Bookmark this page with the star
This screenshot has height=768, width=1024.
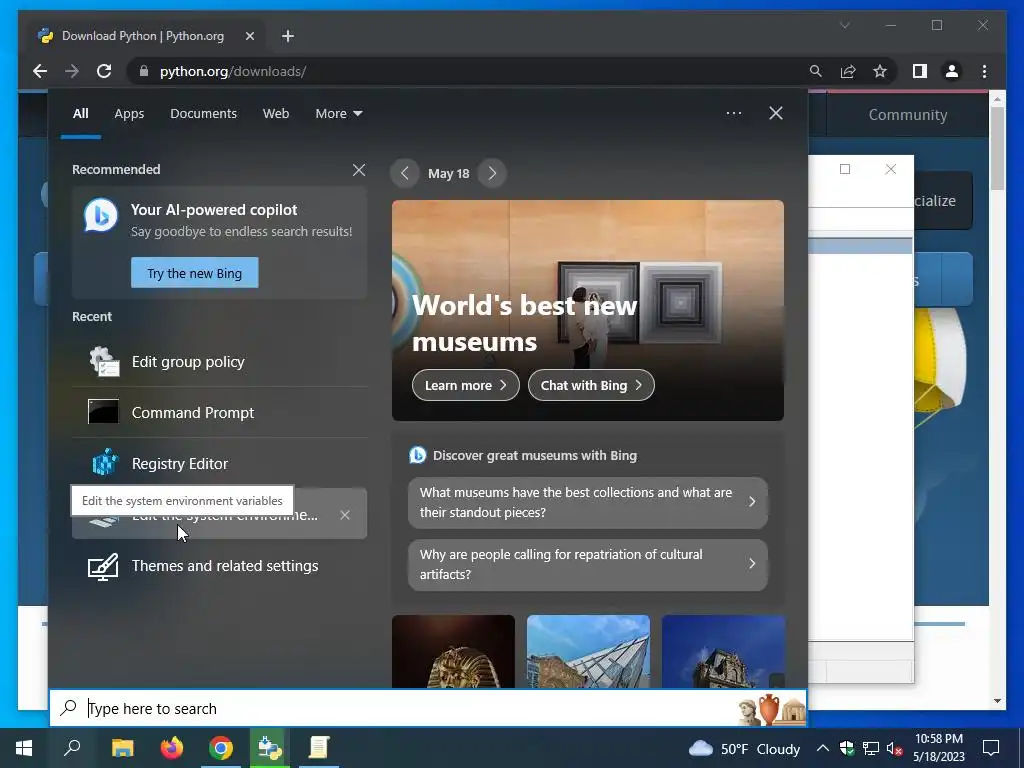point(880,71)
